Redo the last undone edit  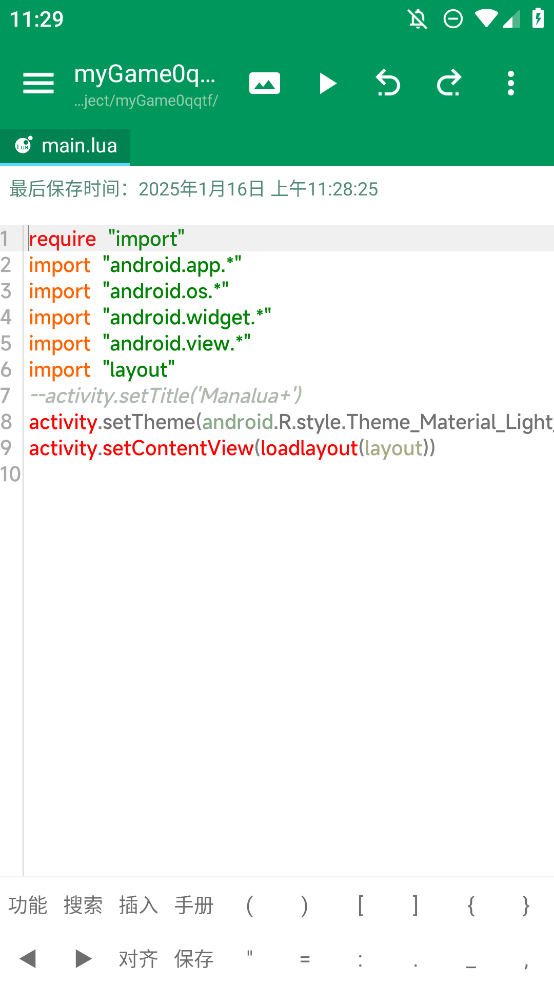(449, 83)
